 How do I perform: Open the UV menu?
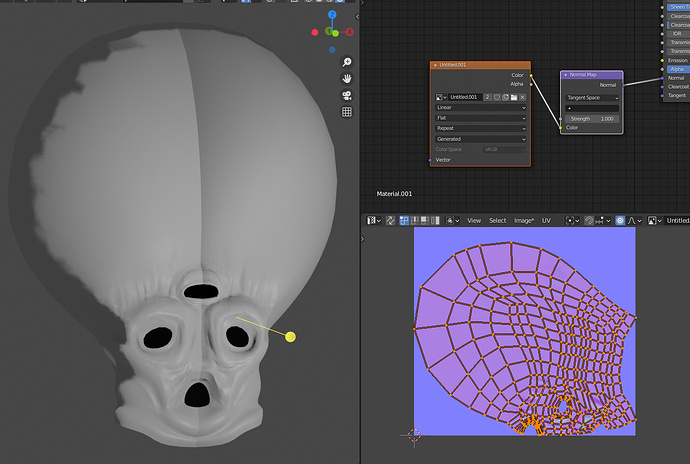[x=546, y=221]
